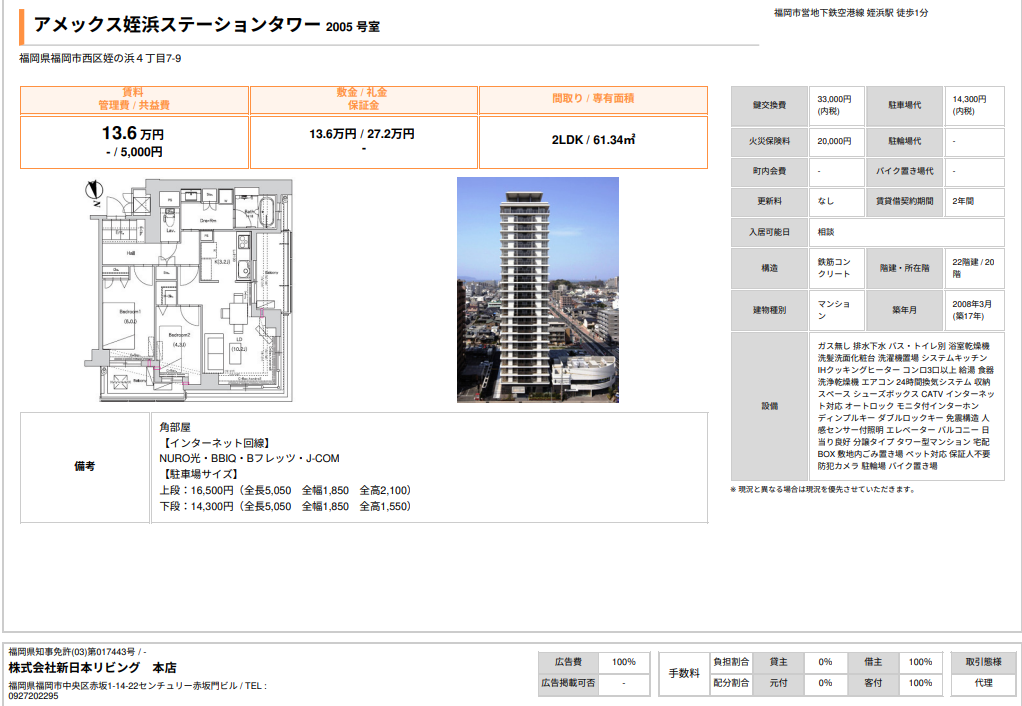
Task: Click the 広告費 label cell
Action: [x=568, y=662]
